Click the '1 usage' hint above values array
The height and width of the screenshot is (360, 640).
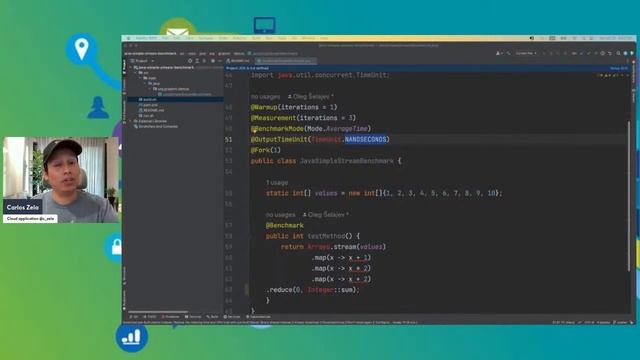pyautogui.click(x=277, y=182)
